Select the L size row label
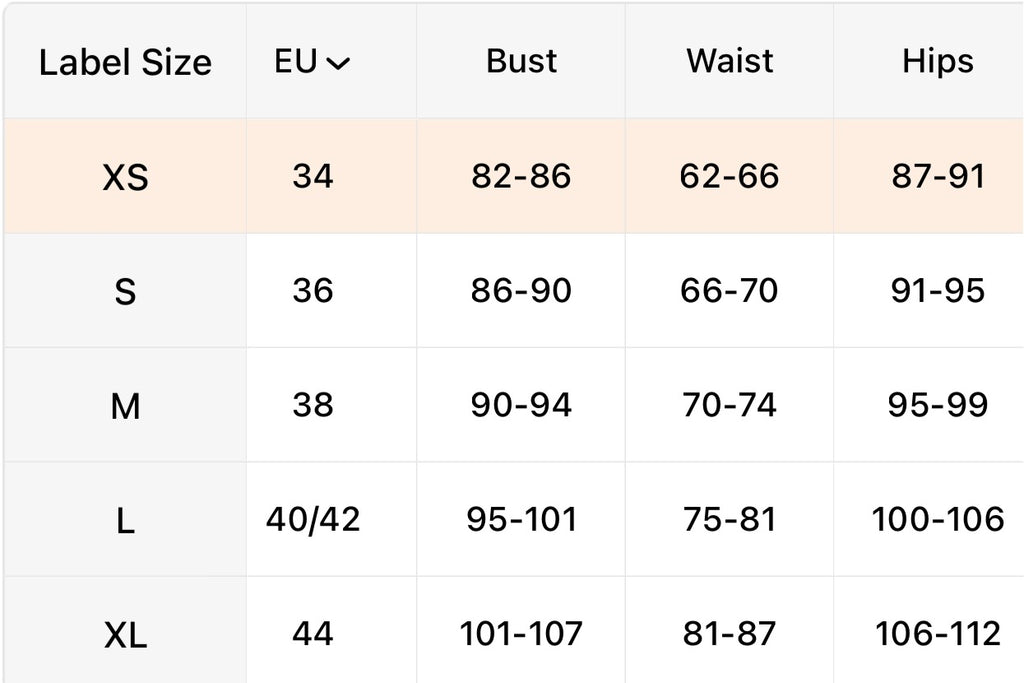The height and width of the screenshot is (683, 1024). [x=125, y=520]
